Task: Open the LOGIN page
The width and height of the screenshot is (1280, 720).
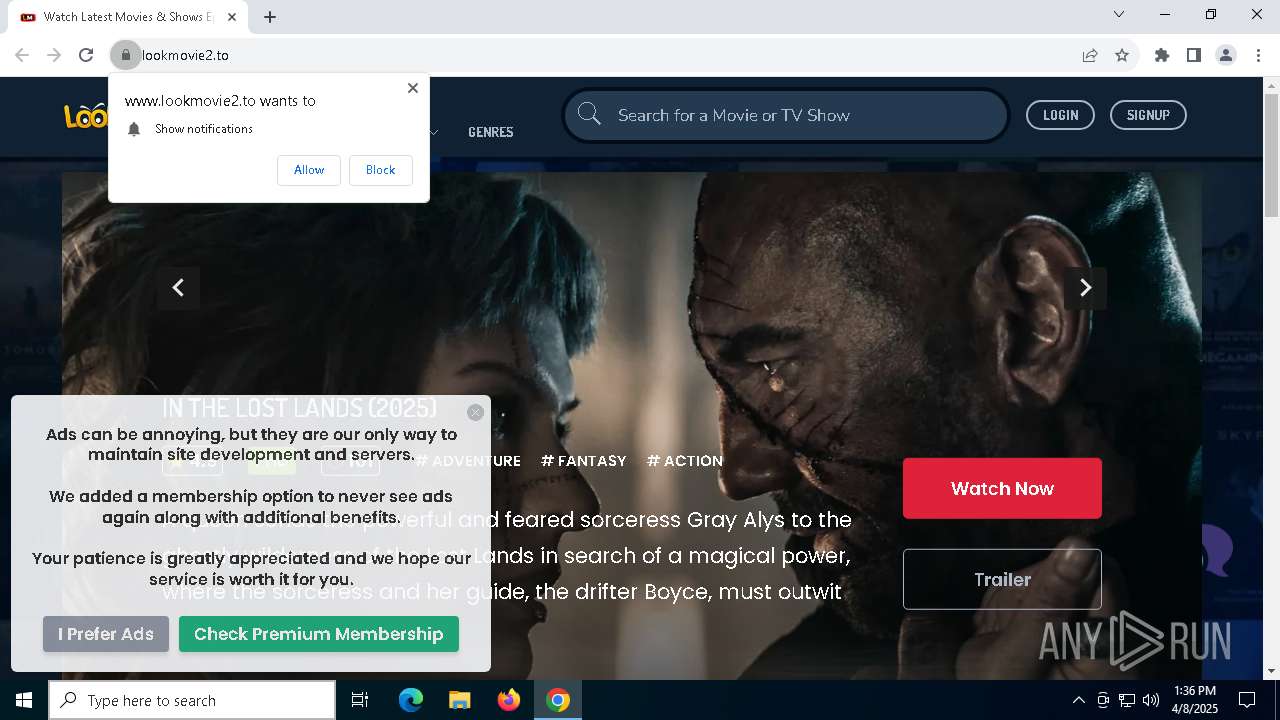Action: tap(1060, 115)
